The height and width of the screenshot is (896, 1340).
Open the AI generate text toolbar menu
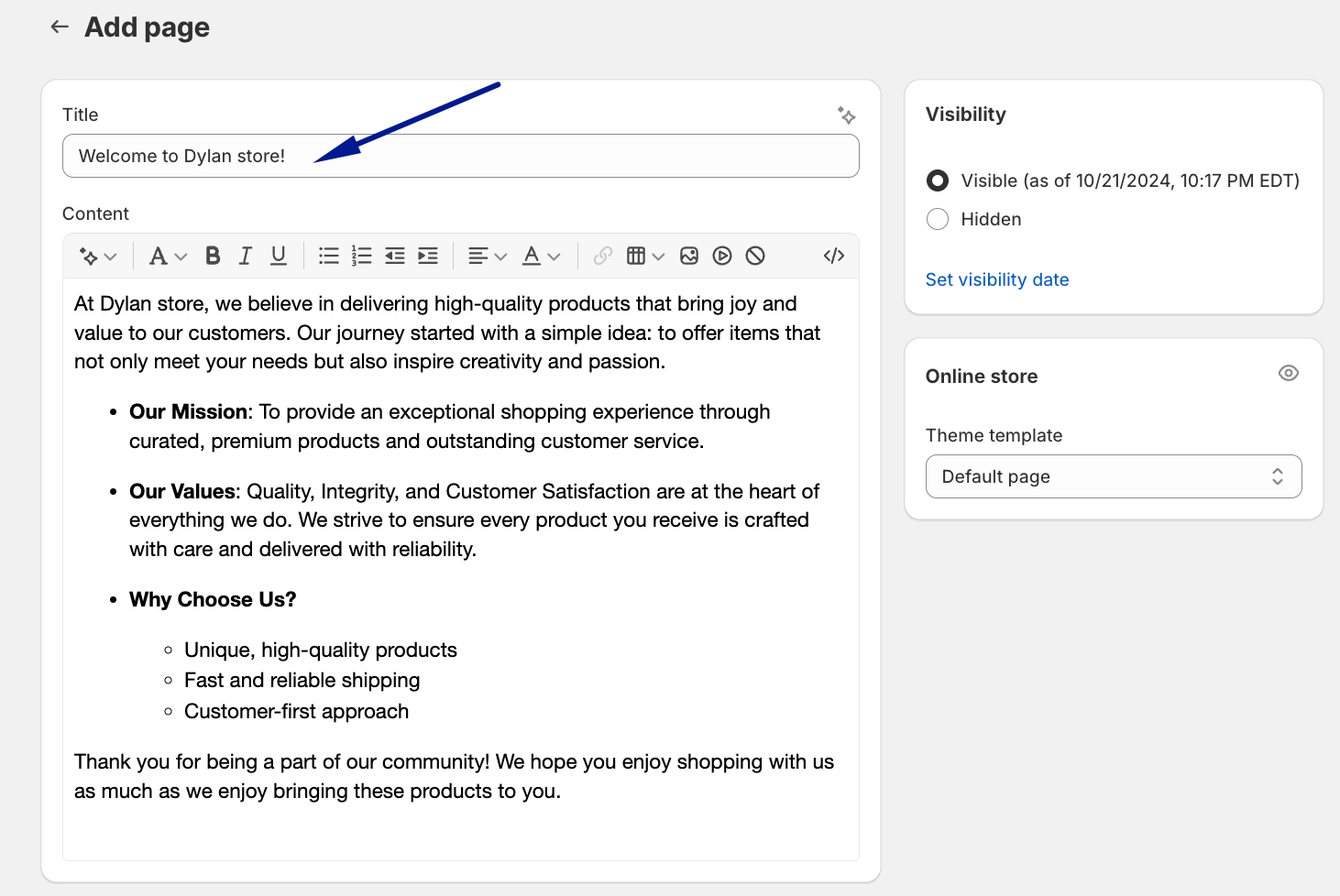[98, 257]
